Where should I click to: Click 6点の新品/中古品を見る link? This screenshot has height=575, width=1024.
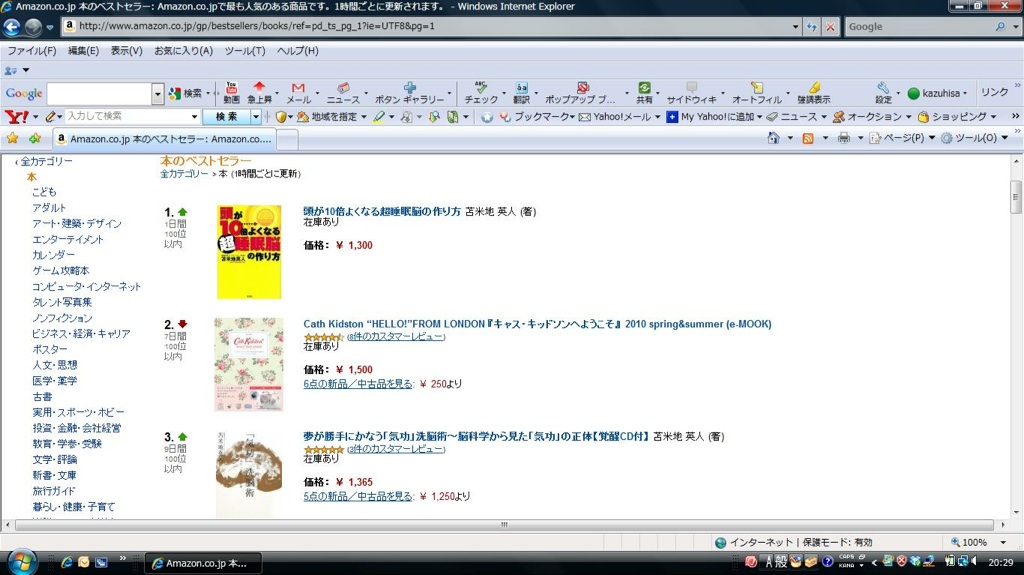[358, 384]
